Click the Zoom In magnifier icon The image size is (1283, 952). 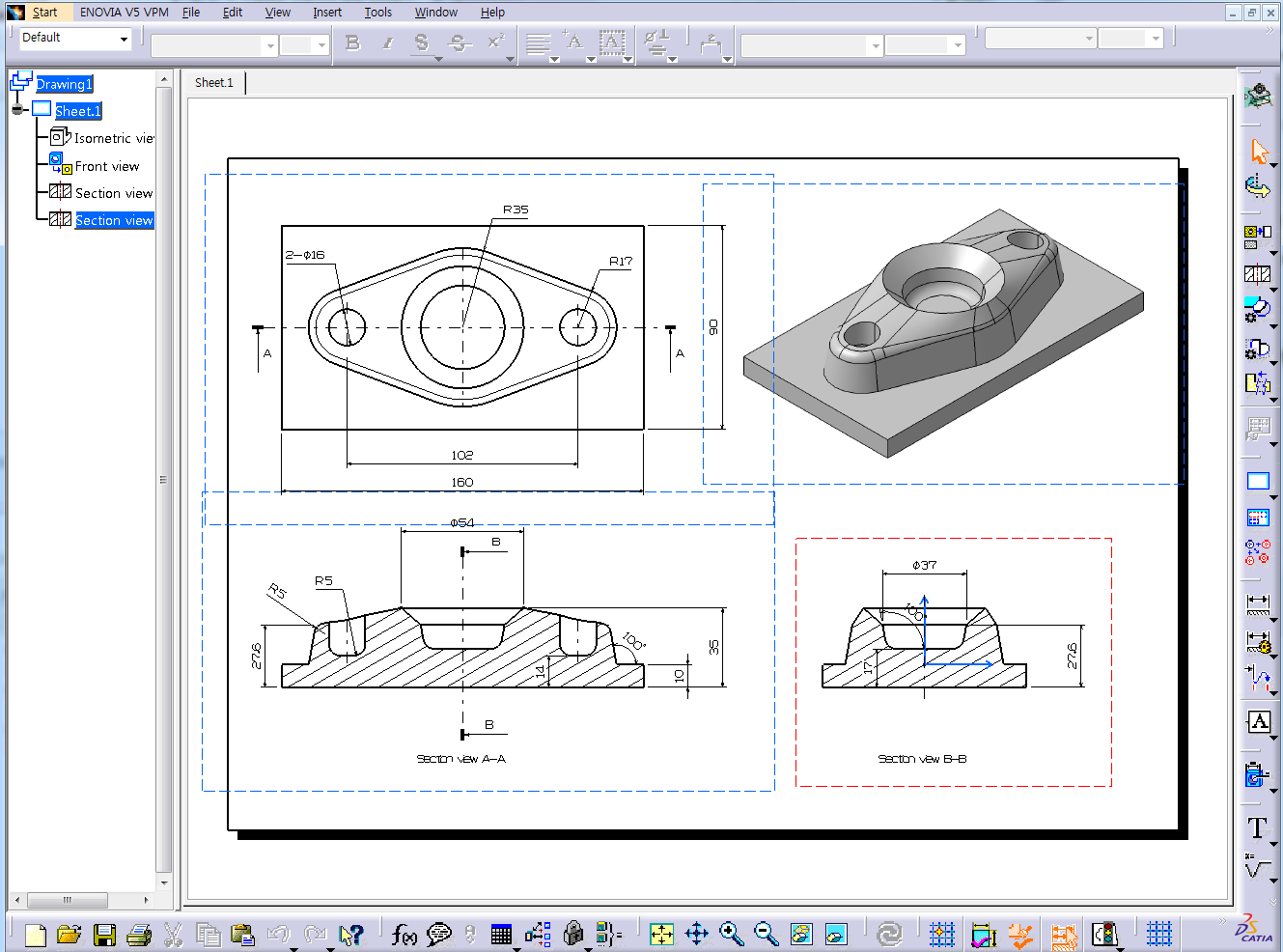[x=732, y=934]
